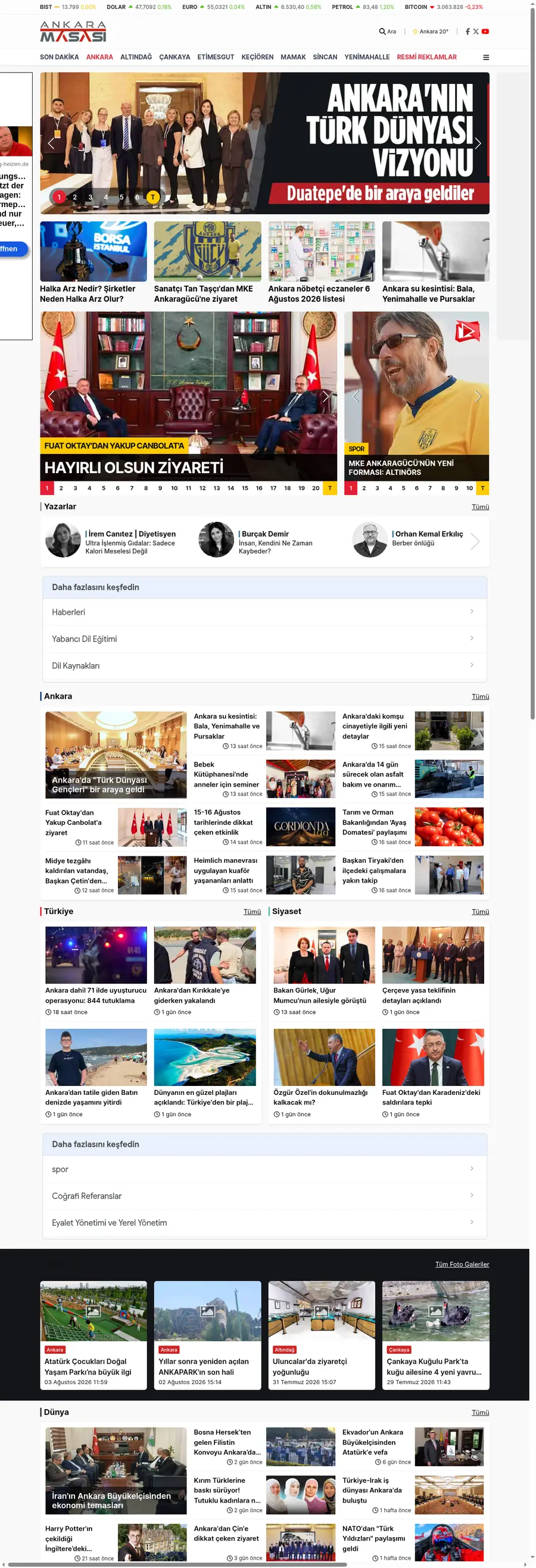This screenshot has height=1568, width=536.
Task: Click Tümü link in Siyaset section
Action: tap(480, 912)
